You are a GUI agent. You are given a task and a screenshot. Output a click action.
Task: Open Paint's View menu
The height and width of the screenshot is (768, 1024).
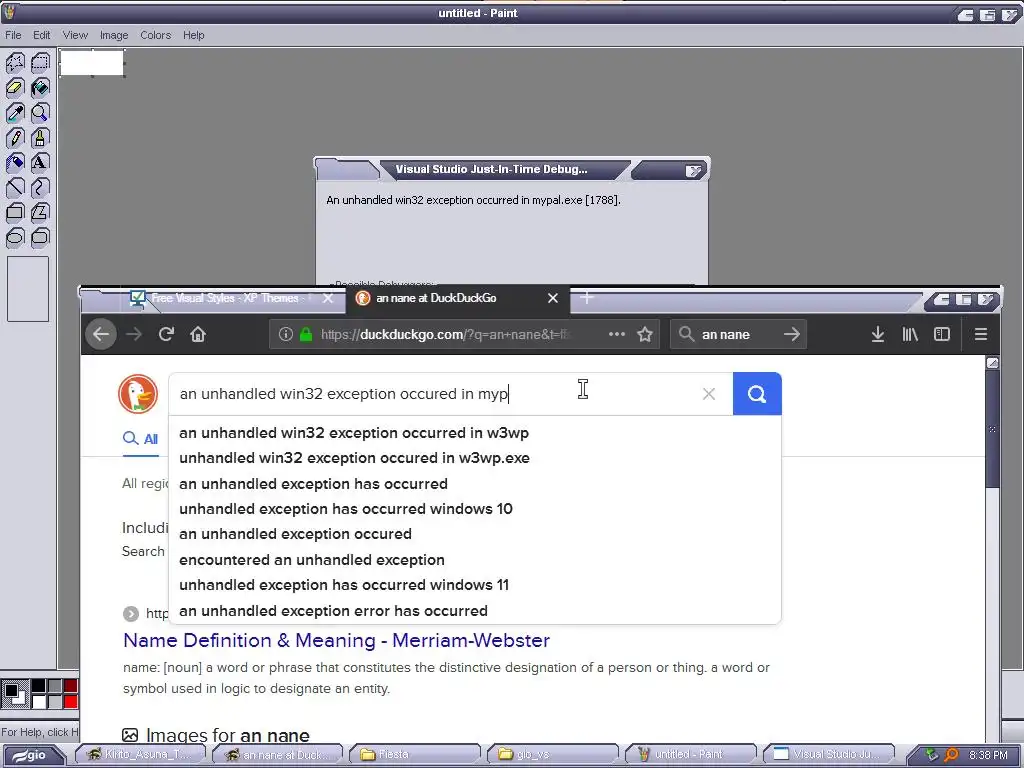75,35
